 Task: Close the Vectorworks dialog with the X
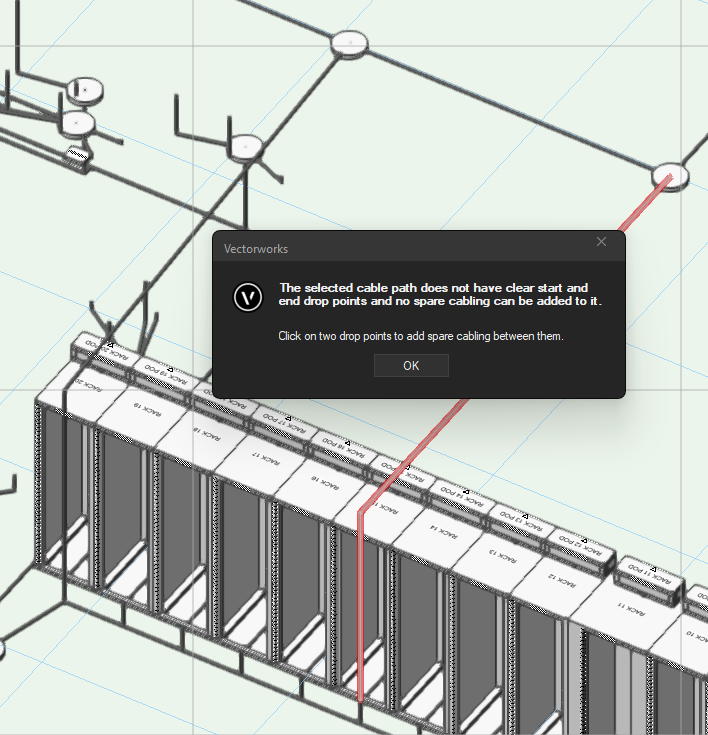click(601, 242)
